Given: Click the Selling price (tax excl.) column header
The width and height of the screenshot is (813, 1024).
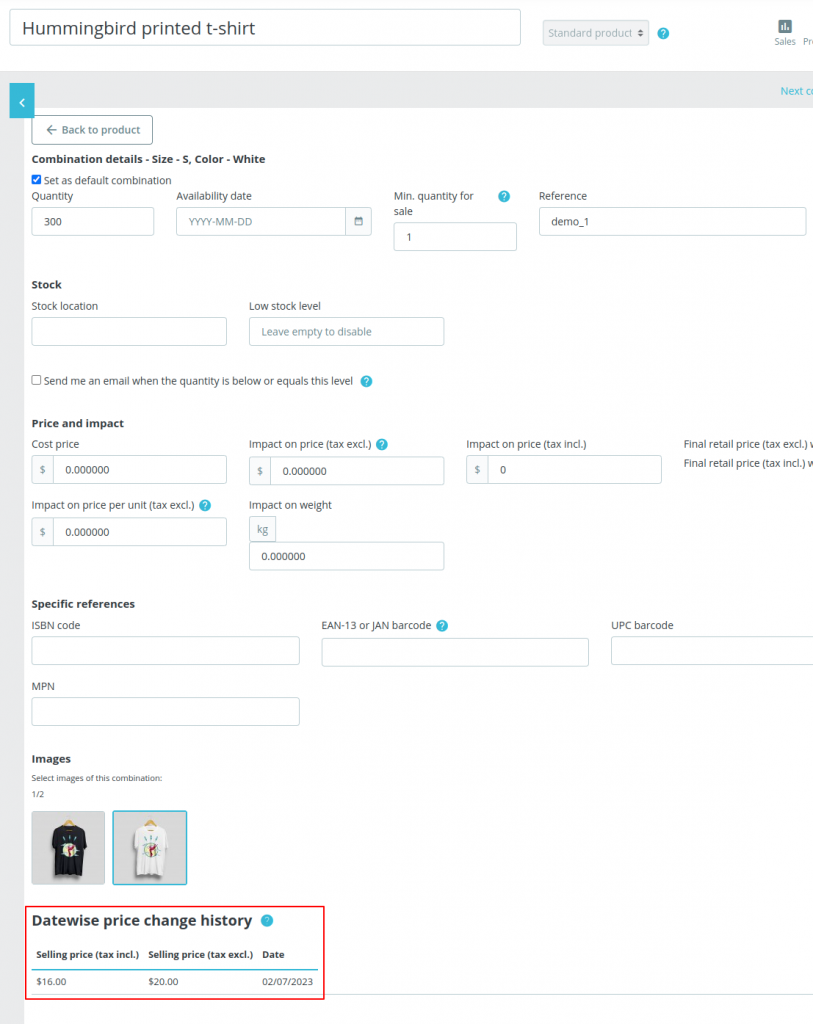Looking at the screenshot, I should coord(200,955).
